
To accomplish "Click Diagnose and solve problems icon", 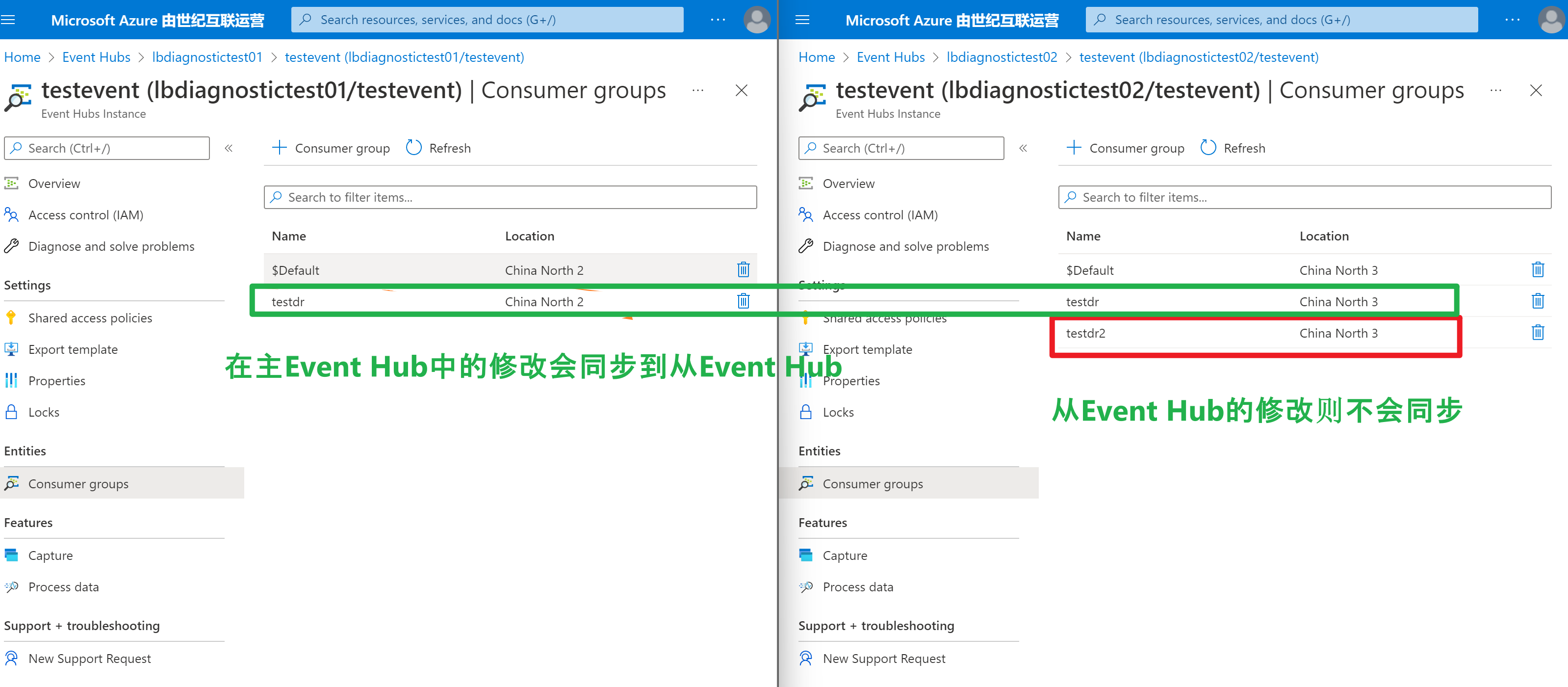I will [15, 246].
